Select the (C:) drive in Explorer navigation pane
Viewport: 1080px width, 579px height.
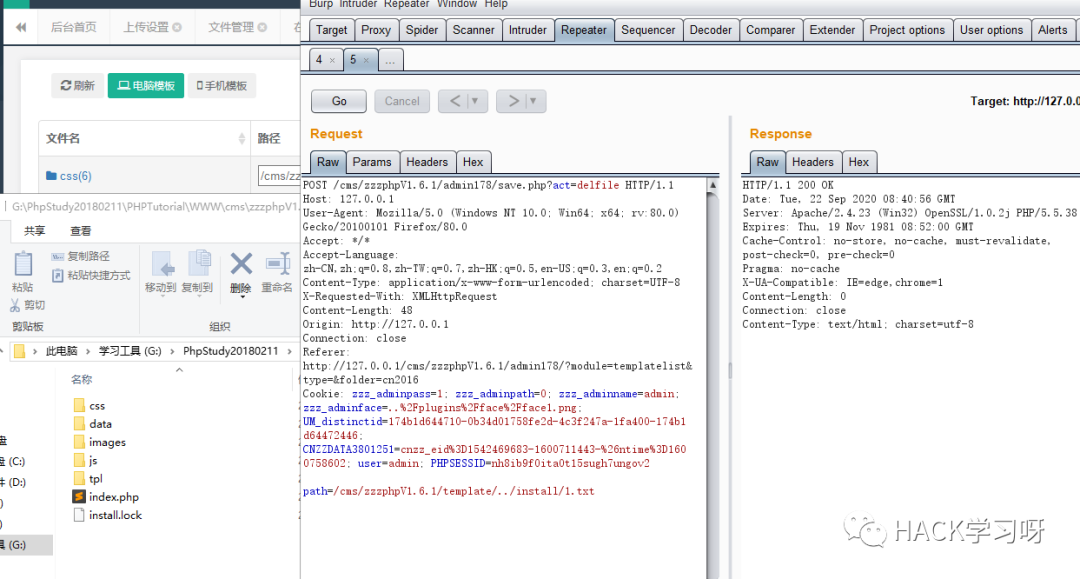pos(17,461)
